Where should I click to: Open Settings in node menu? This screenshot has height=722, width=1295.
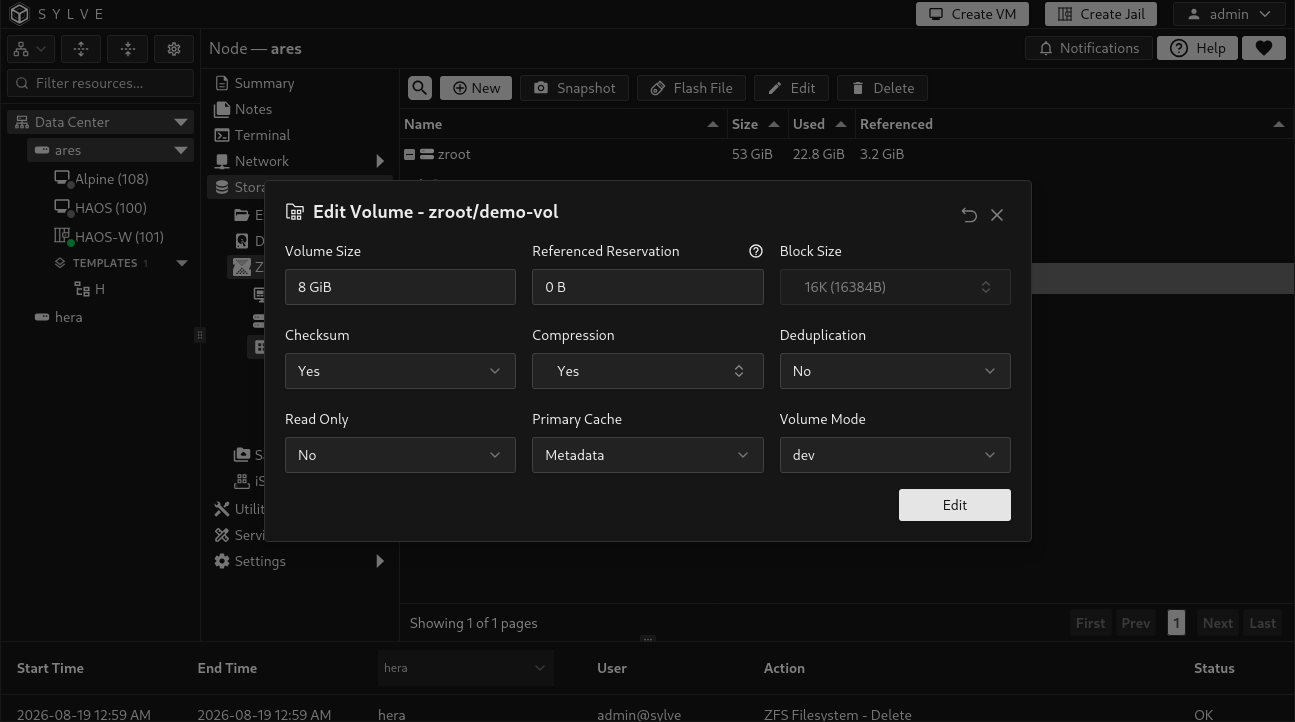click(260, 561)
